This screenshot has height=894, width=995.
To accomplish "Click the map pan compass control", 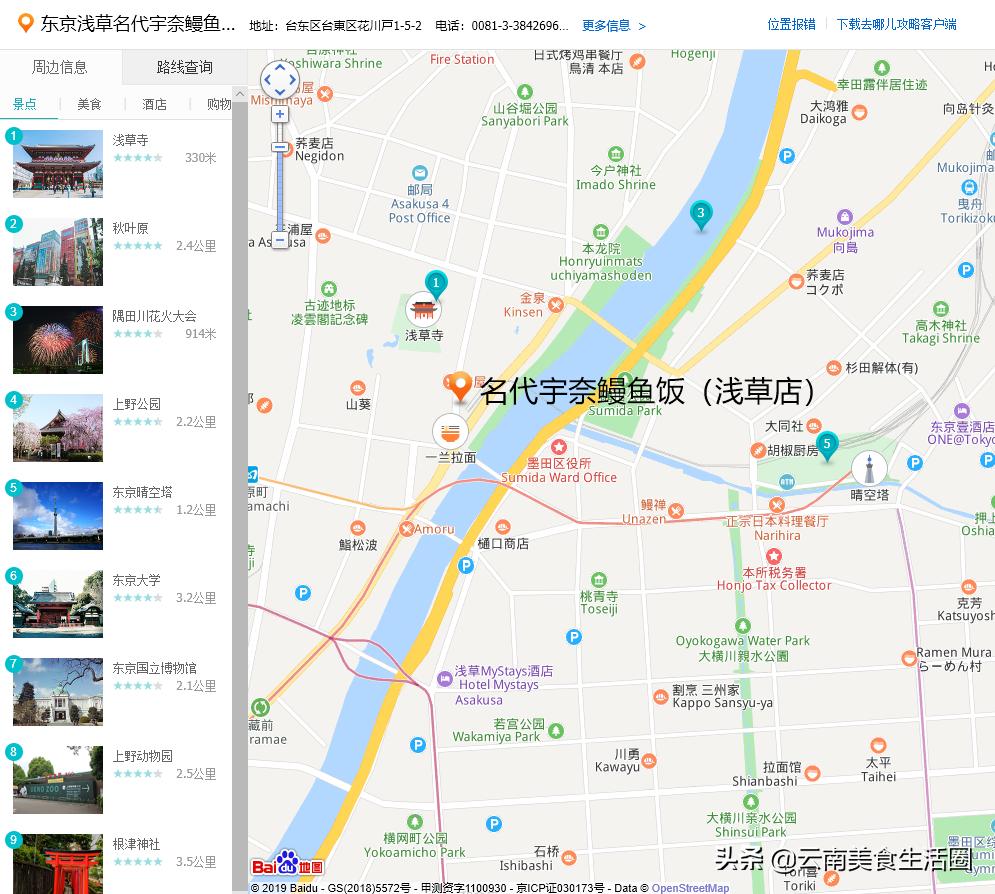I will (280, 80).
